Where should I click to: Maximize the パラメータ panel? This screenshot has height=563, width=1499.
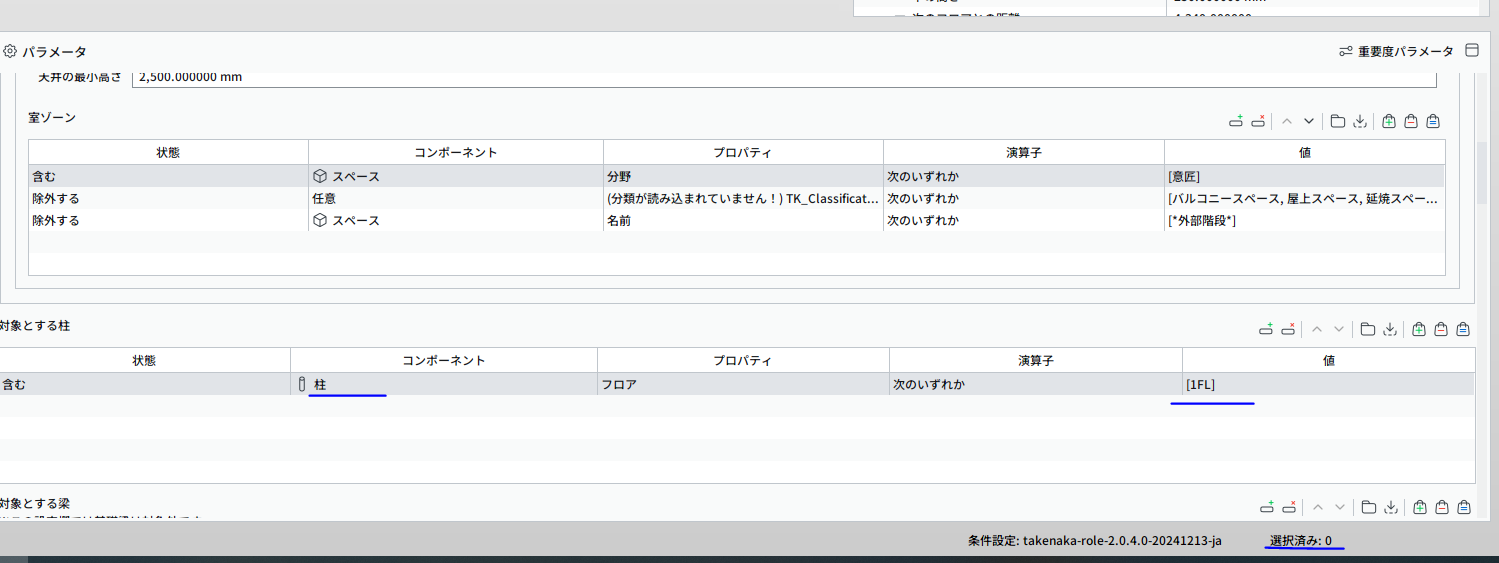1471,51
